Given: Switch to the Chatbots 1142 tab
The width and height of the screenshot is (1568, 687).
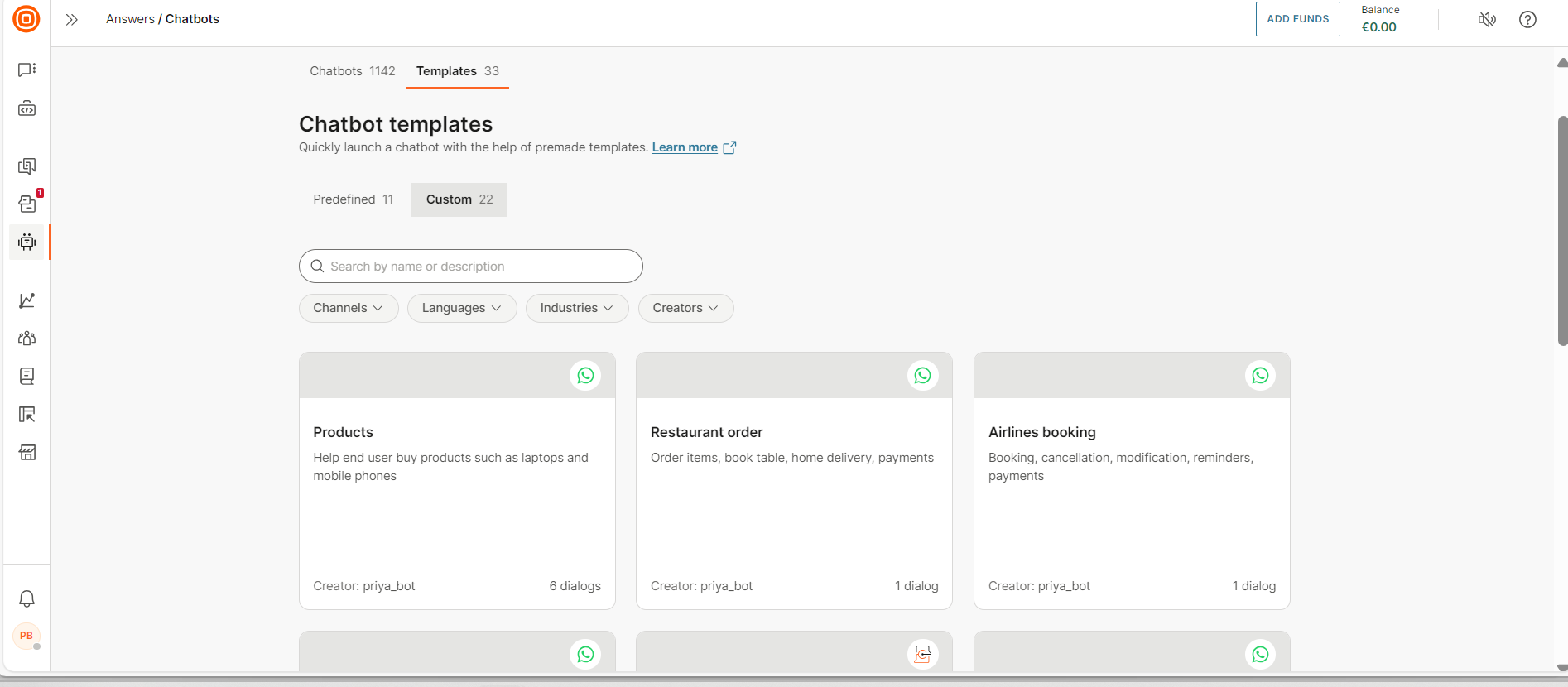Looking at the screenshot, I should 353,71.
